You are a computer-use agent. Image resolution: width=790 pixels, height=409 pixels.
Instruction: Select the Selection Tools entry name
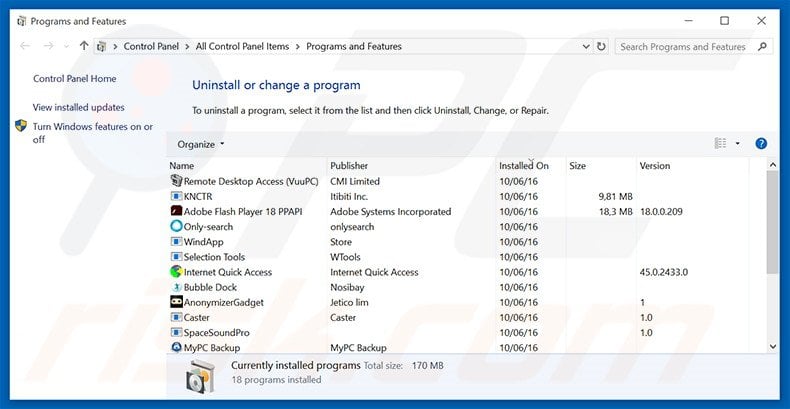214,257
